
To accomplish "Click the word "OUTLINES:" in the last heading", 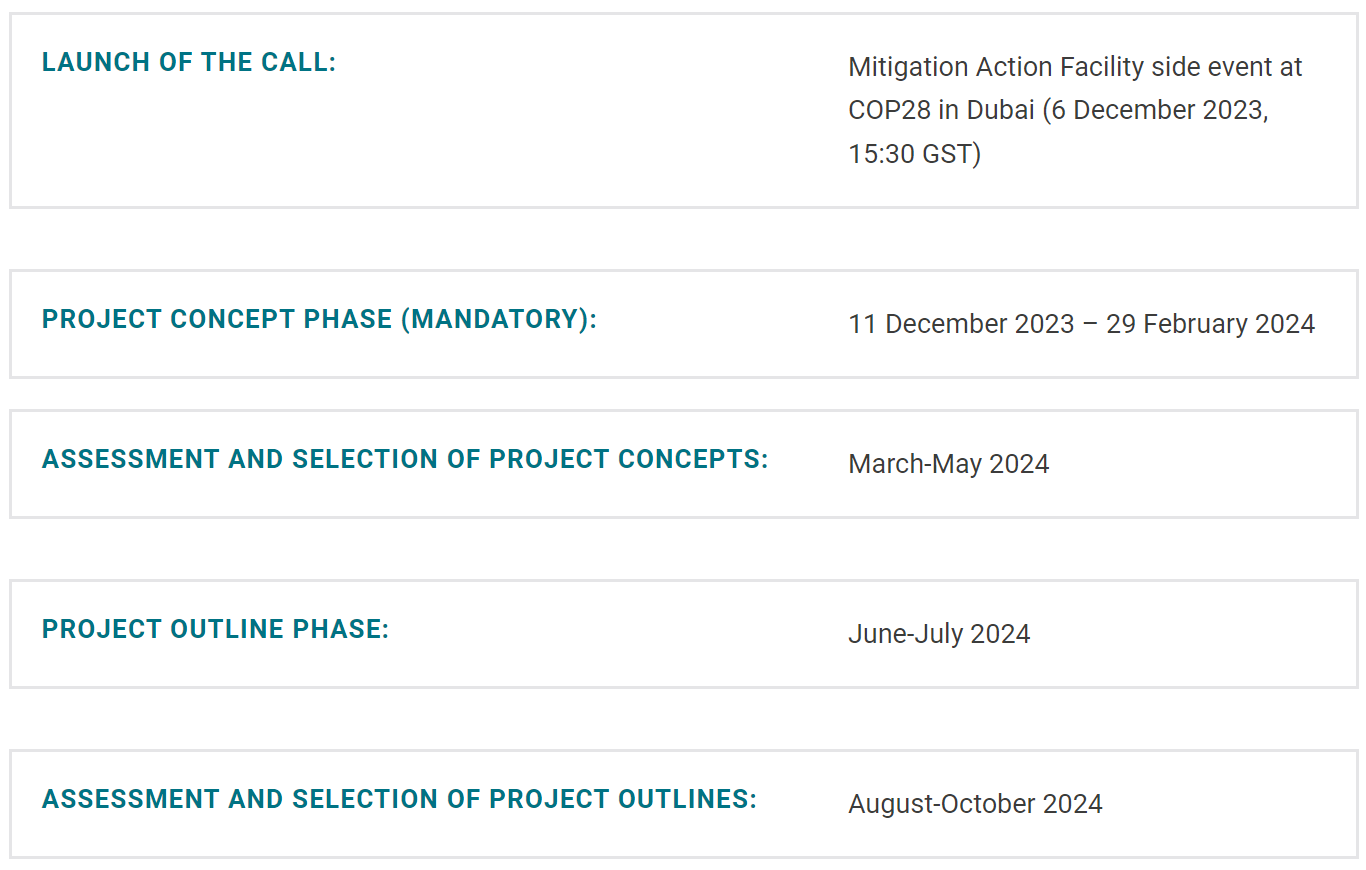I will click(687, 799).
